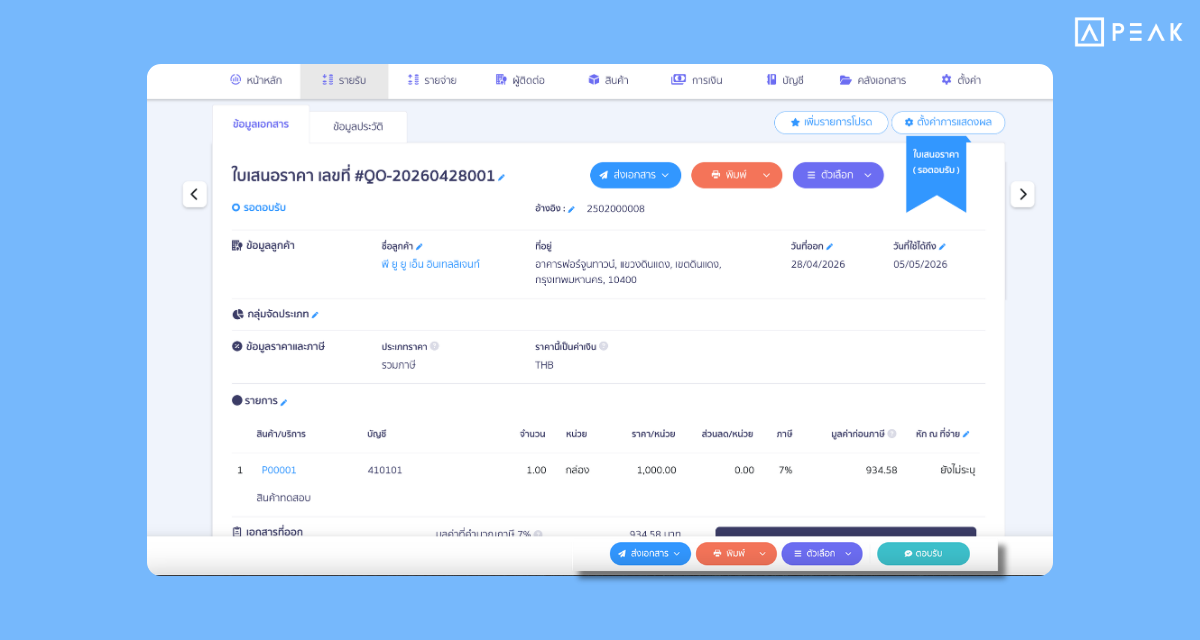Open customer link พี ยู ยู เอ็น อินเทลลิเจนท์

click(x=430, y=264)
